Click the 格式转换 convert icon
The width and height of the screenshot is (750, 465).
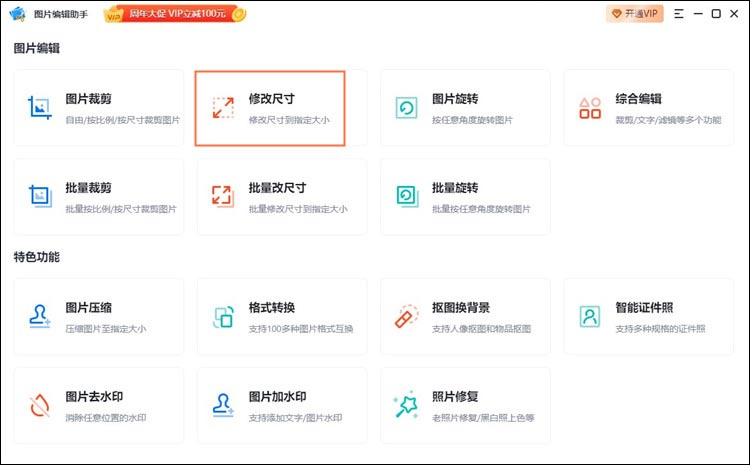coord(223,317)
